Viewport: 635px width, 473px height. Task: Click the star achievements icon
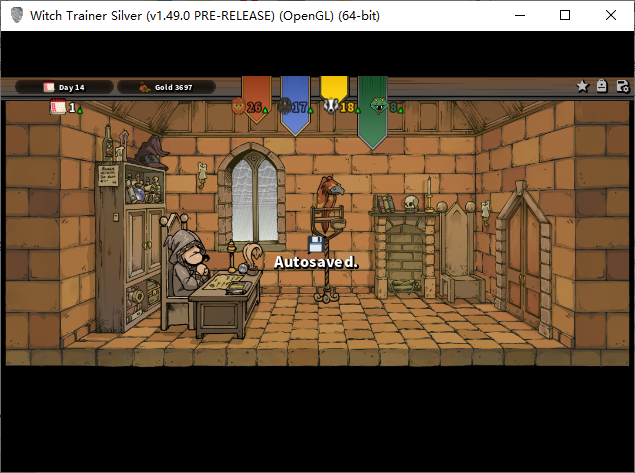[x=582, y=86]
